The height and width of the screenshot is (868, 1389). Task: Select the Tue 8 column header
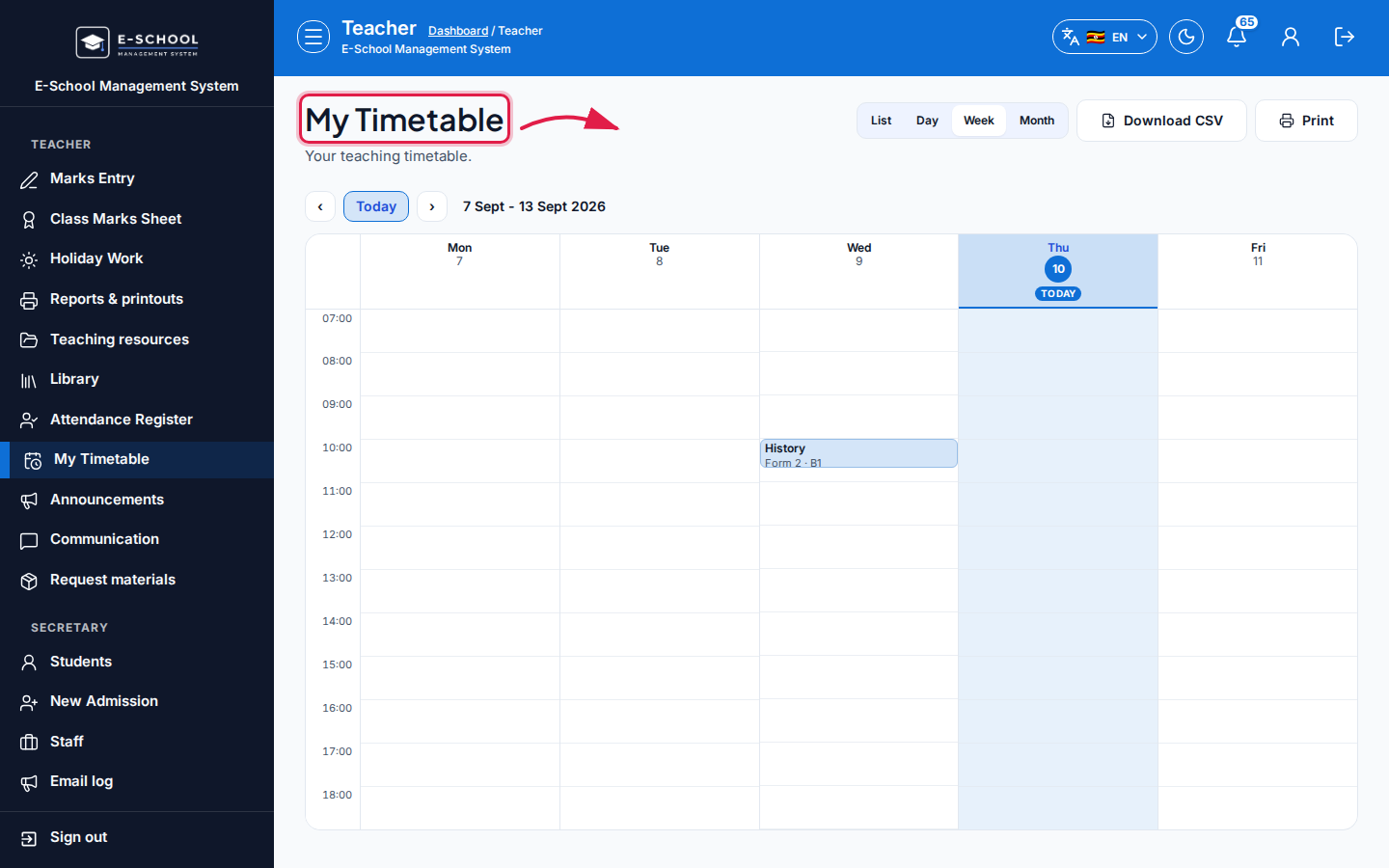(x=660, y=272)
